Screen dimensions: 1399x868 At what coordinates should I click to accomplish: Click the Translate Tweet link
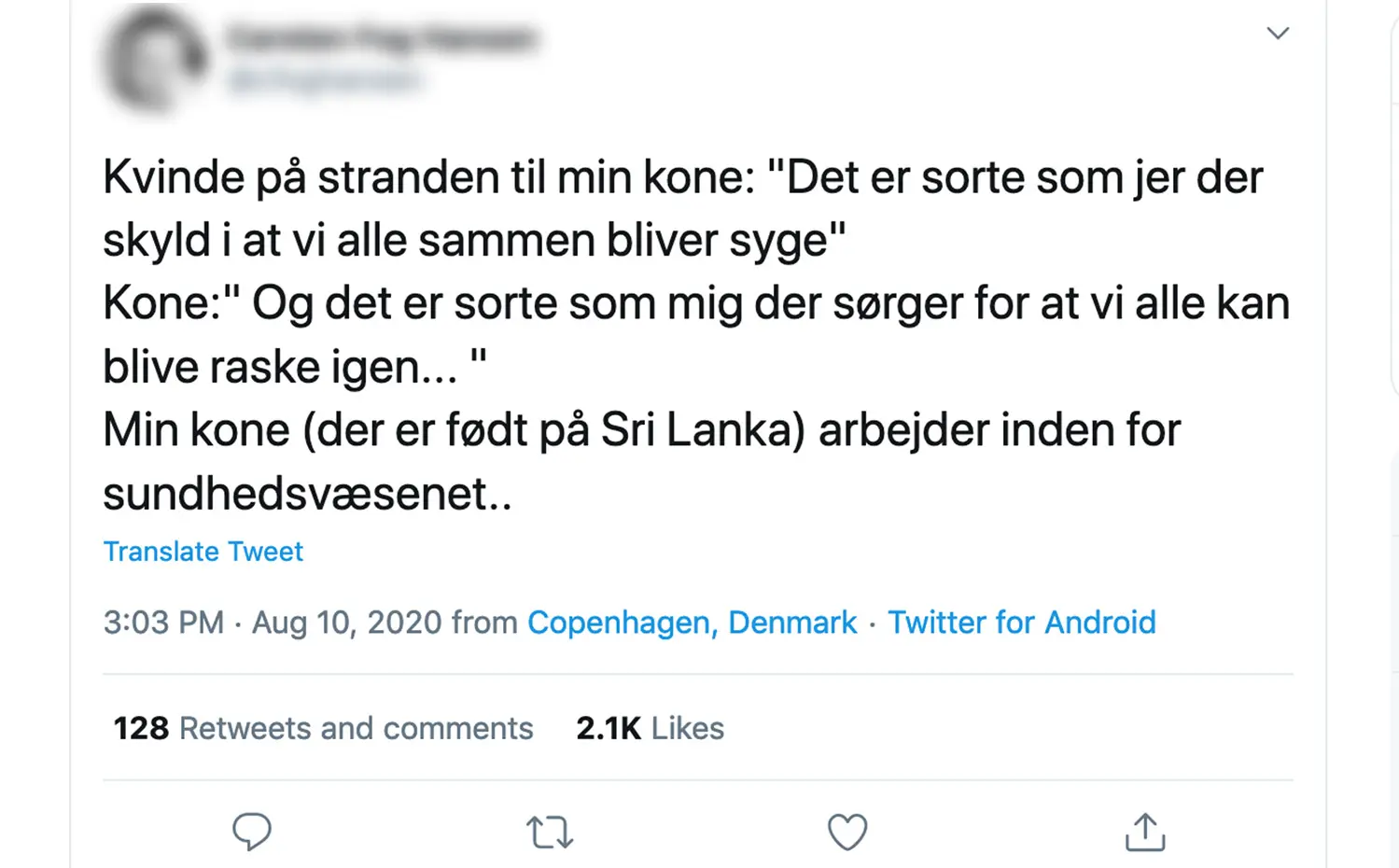(203, 552)
